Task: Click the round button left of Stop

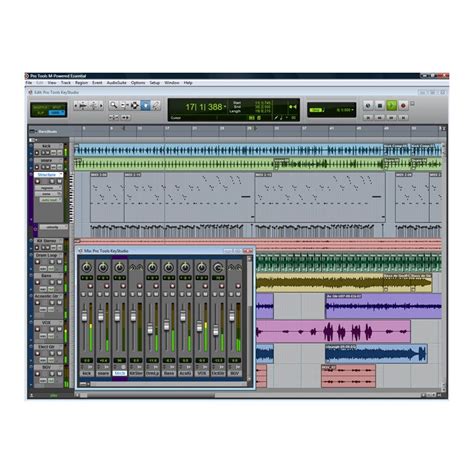Action: 368,106
